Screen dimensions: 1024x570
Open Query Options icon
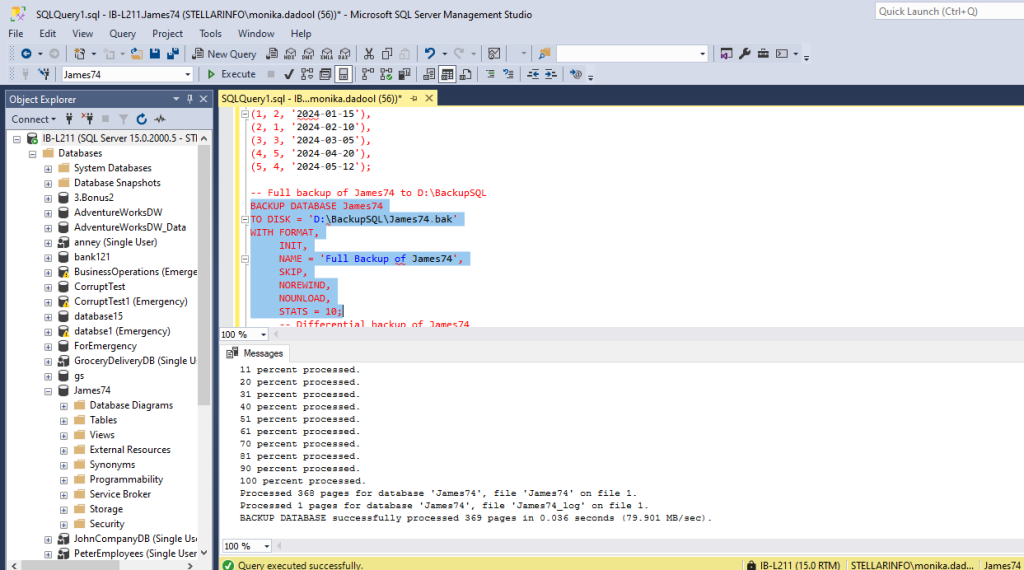pyautogui.click(x=325, y=74)
